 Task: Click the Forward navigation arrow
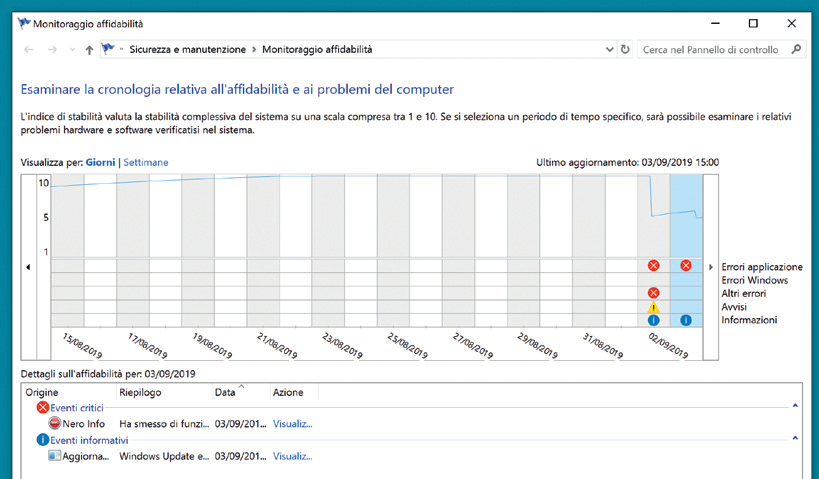pyautogui.click(x=52, y=50)
